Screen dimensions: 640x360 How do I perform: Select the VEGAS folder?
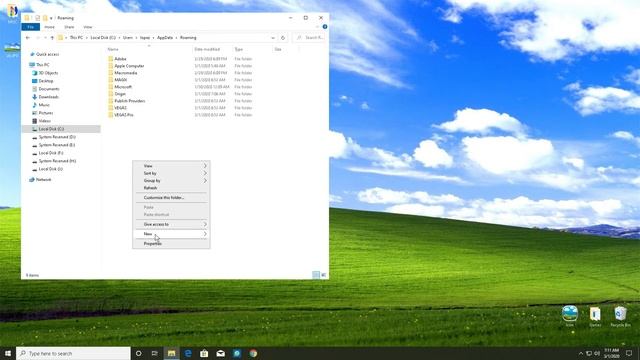(120, 108)
